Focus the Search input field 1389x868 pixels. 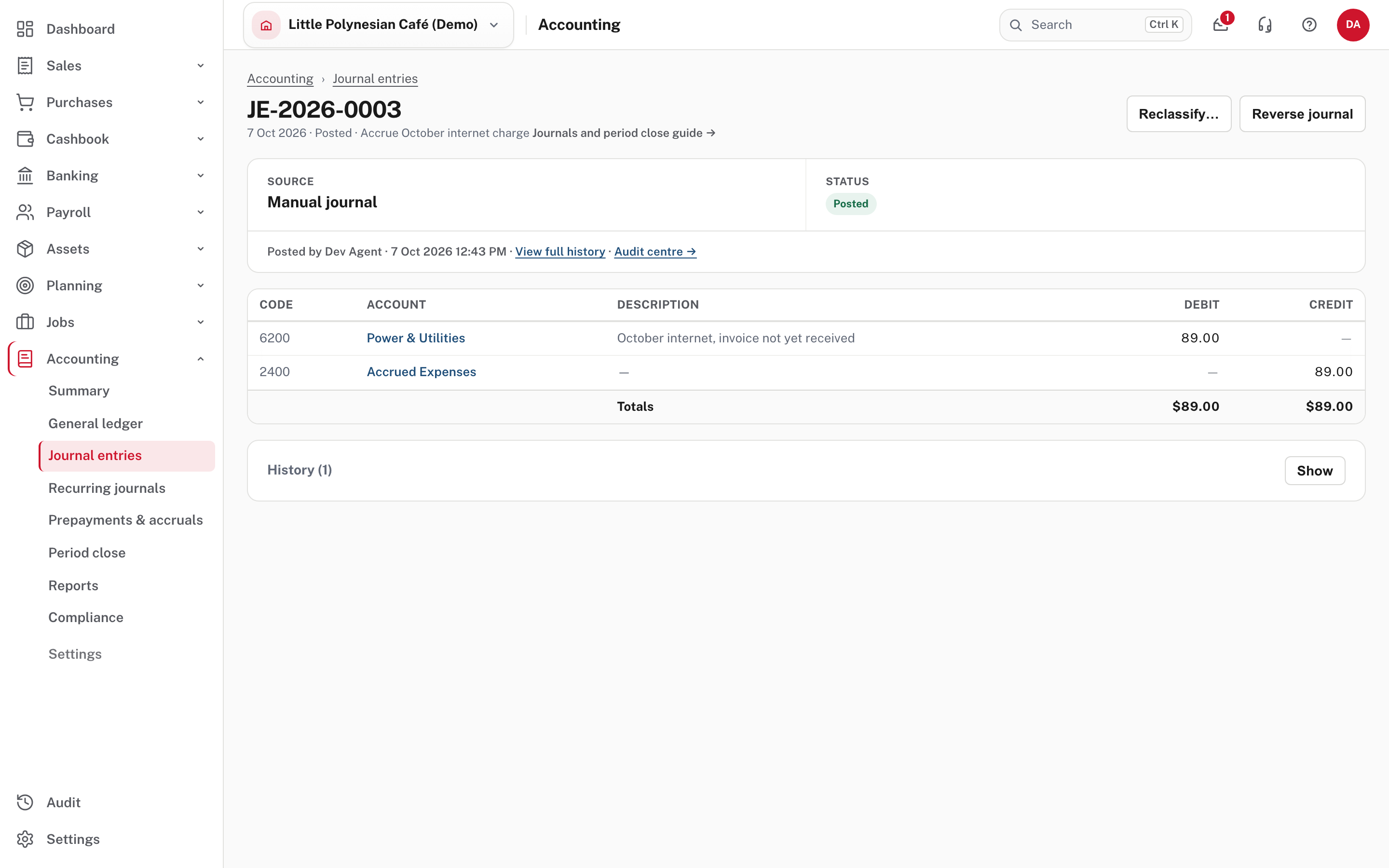tap(1095, 25)
